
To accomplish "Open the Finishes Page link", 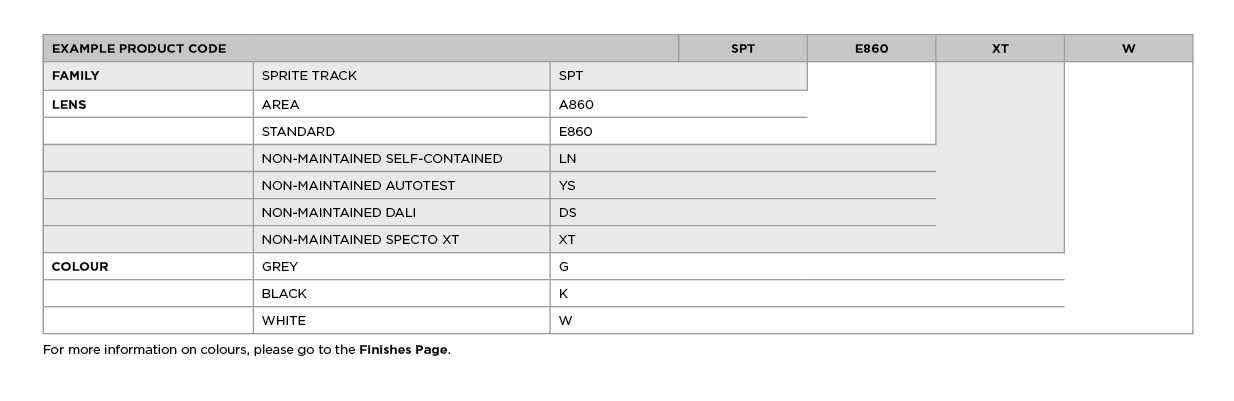I will [403, 350].
